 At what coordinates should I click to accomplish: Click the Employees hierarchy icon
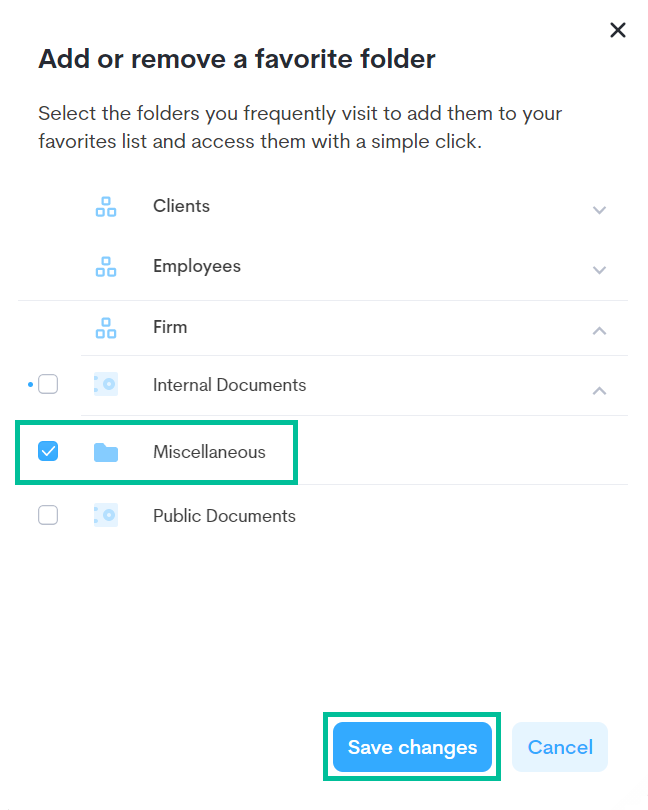pos(106,267)
